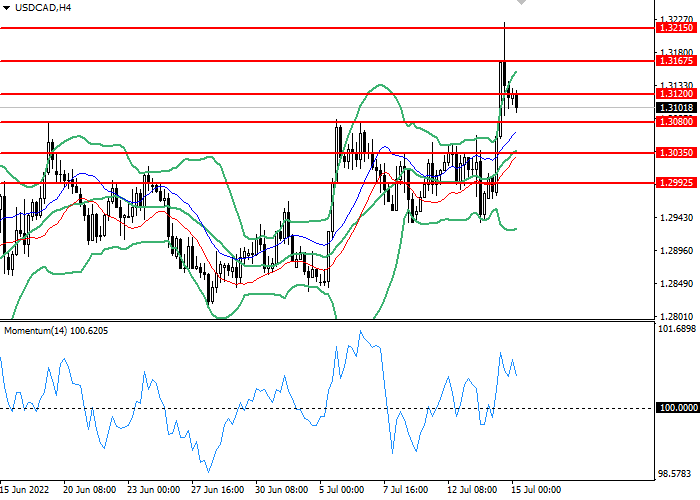The image size is (700, 500).
Task: Click the 101.6898 momentum scale value
Action: click(x=675, y=329)
